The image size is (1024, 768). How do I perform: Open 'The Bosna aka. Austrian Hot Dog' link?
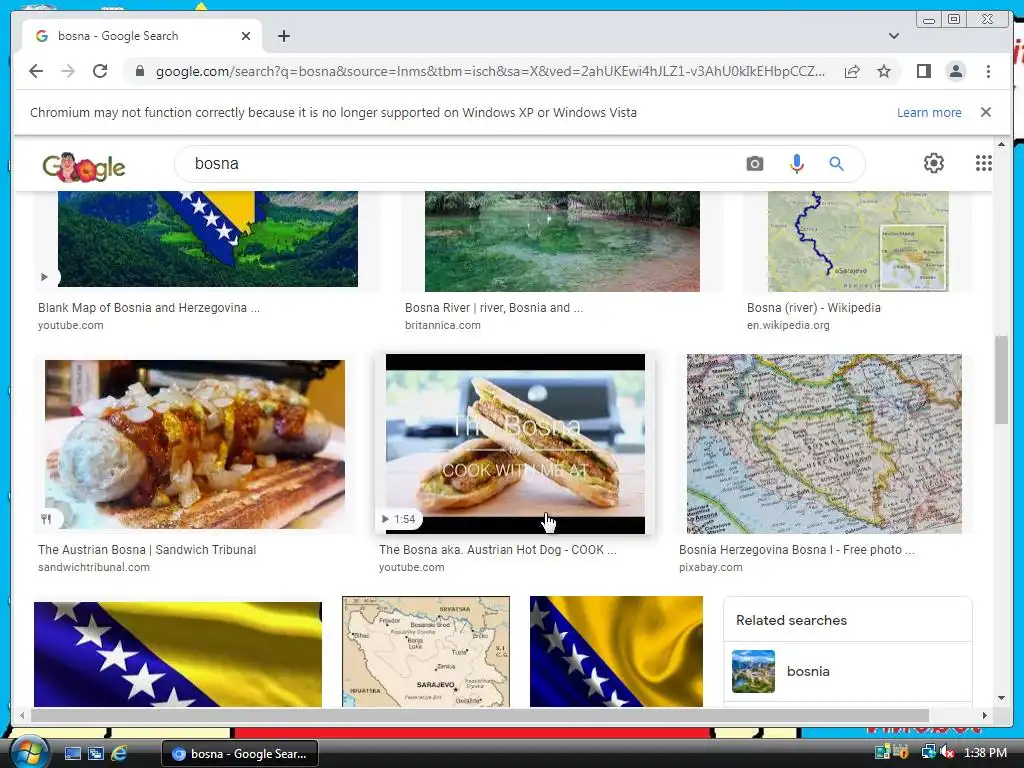tap(498, 550)
